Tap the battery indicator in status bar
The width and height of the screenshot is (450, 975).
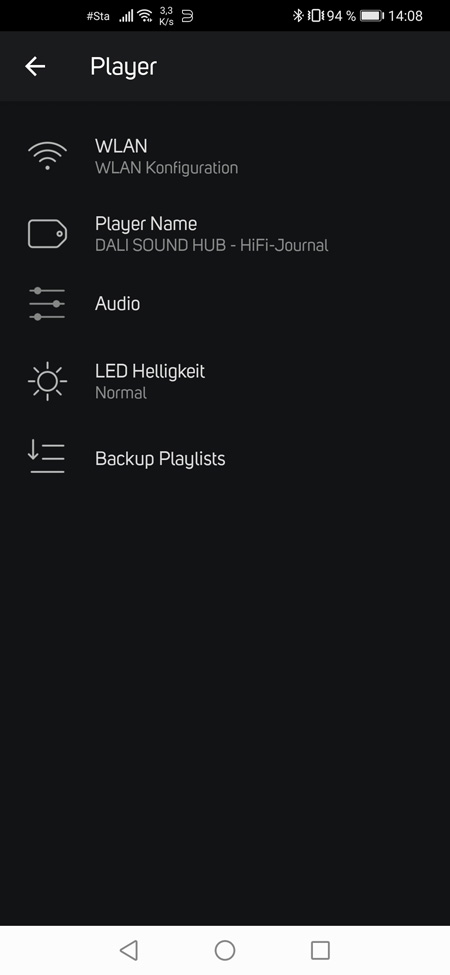coord(372,16)
